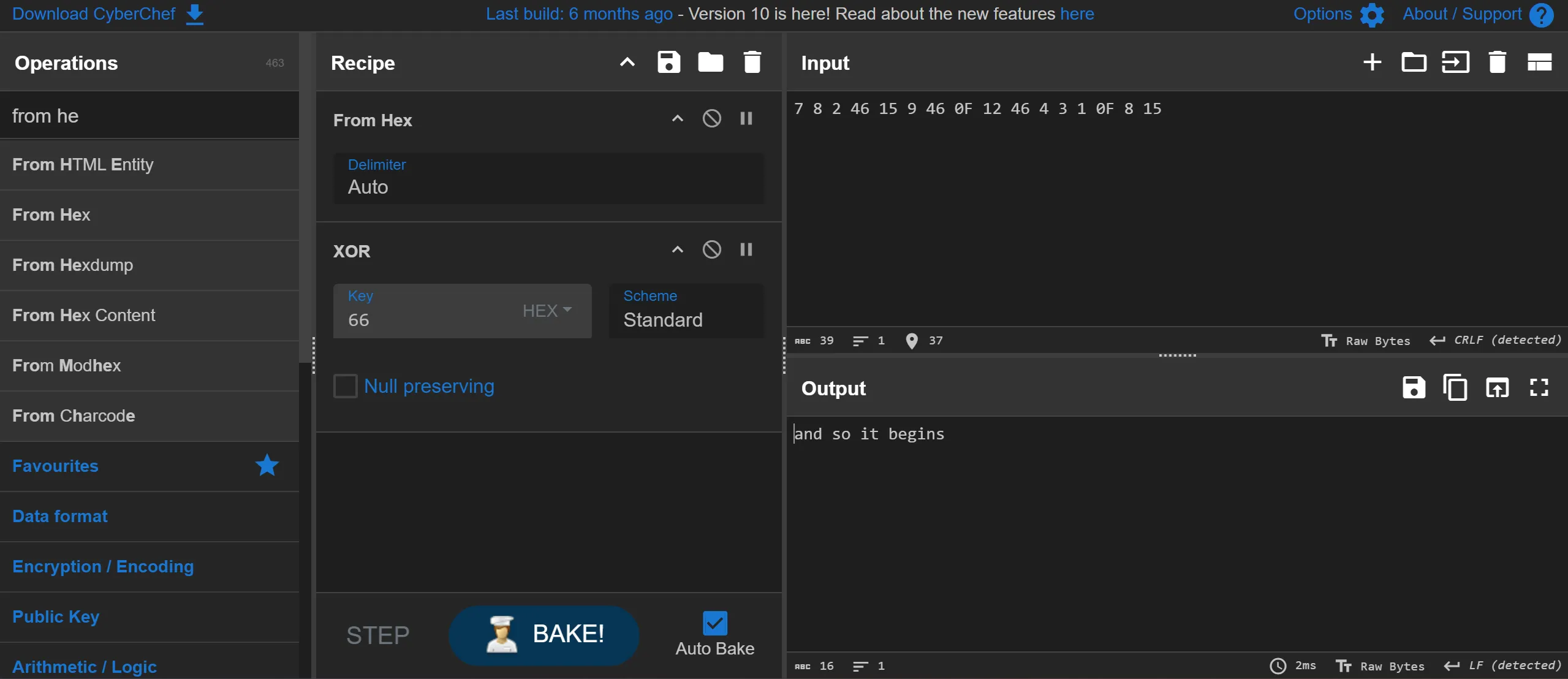Open the Favourites category

tap(55, 466)
